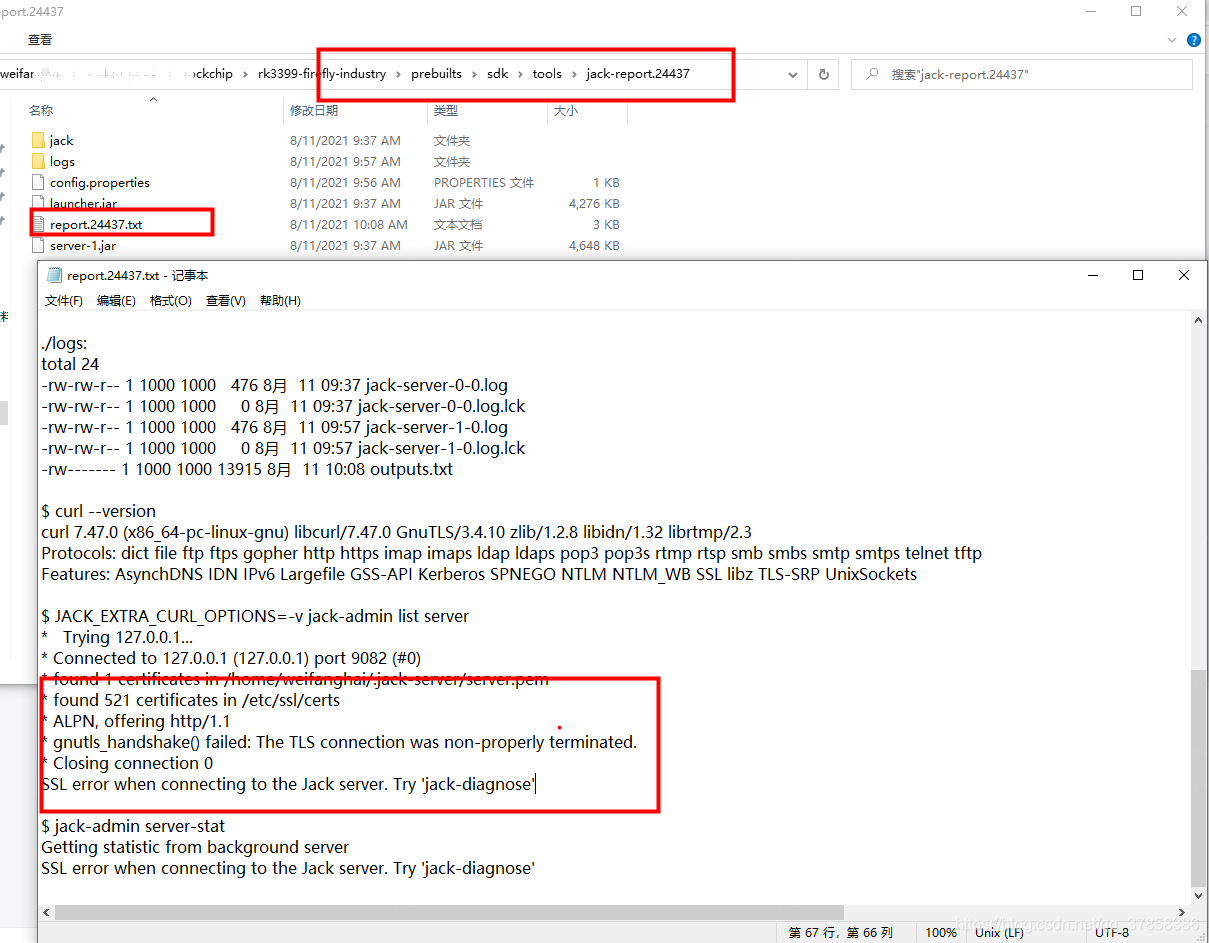
Task: Click the 100% zoom indicator in status bar
Action: coord(940,932)
